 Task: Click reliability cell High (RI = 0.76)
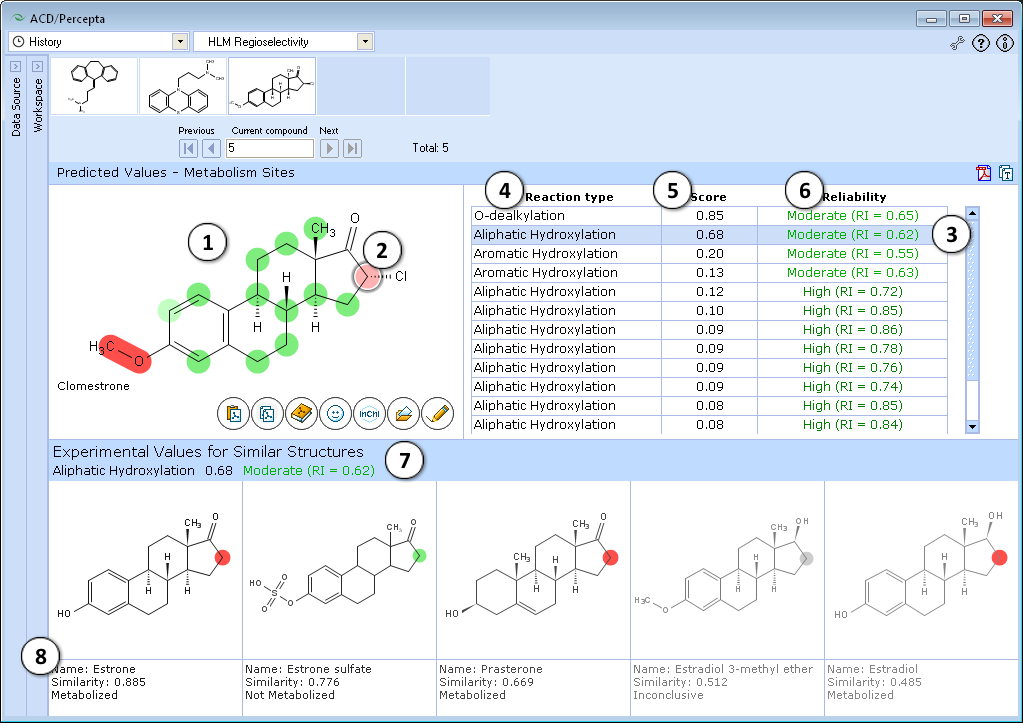tap(853, 367)
